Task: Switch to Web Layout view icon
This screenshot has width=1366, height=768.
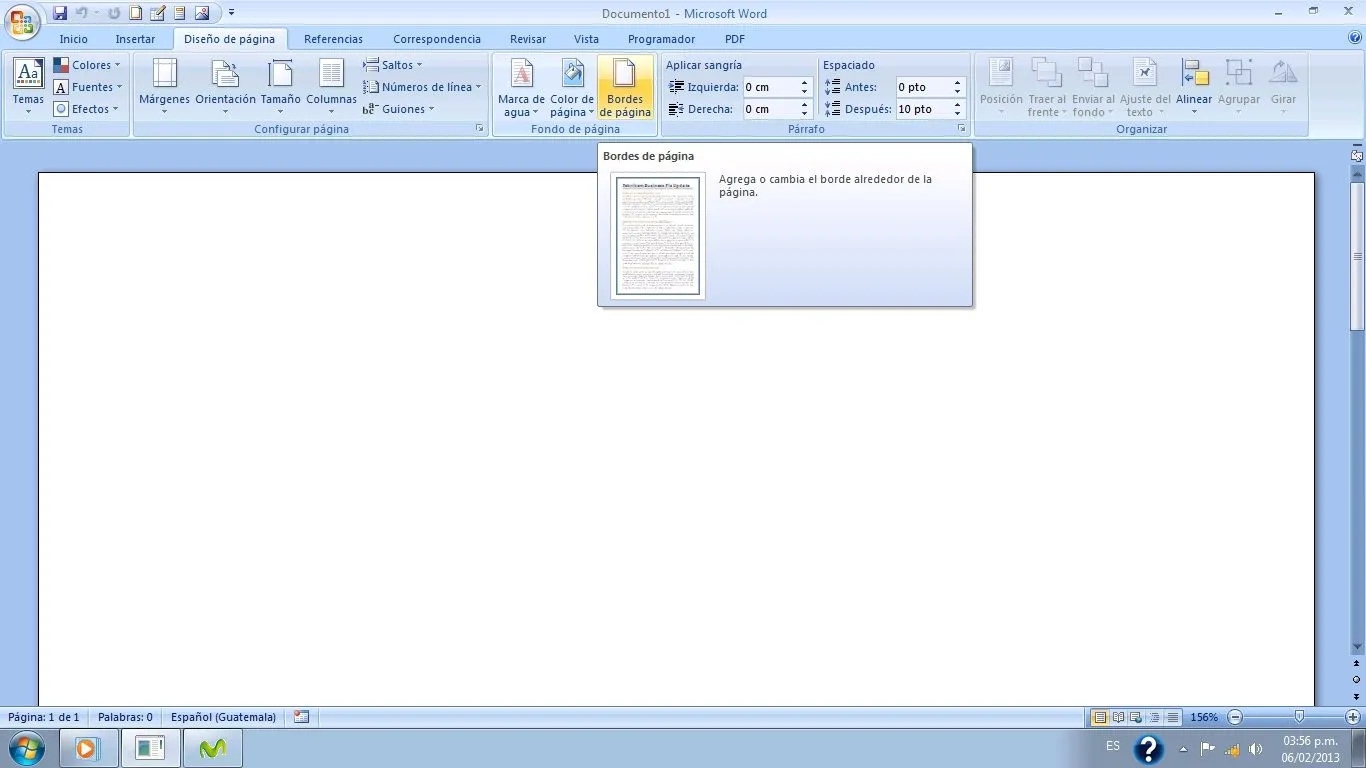Action: (1136, 717)
